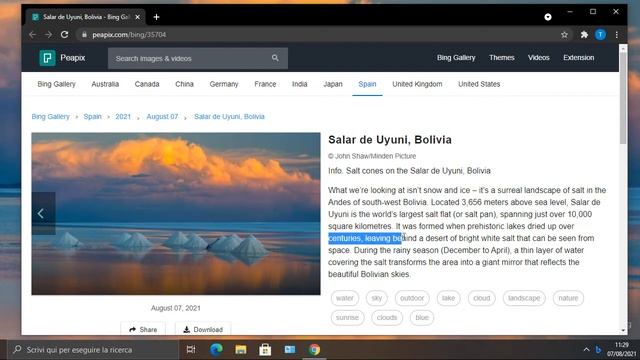Open Task View on the taskbar
Viewport: 640px width, 360px height.
pyautogui.click(x=191, y=349)
